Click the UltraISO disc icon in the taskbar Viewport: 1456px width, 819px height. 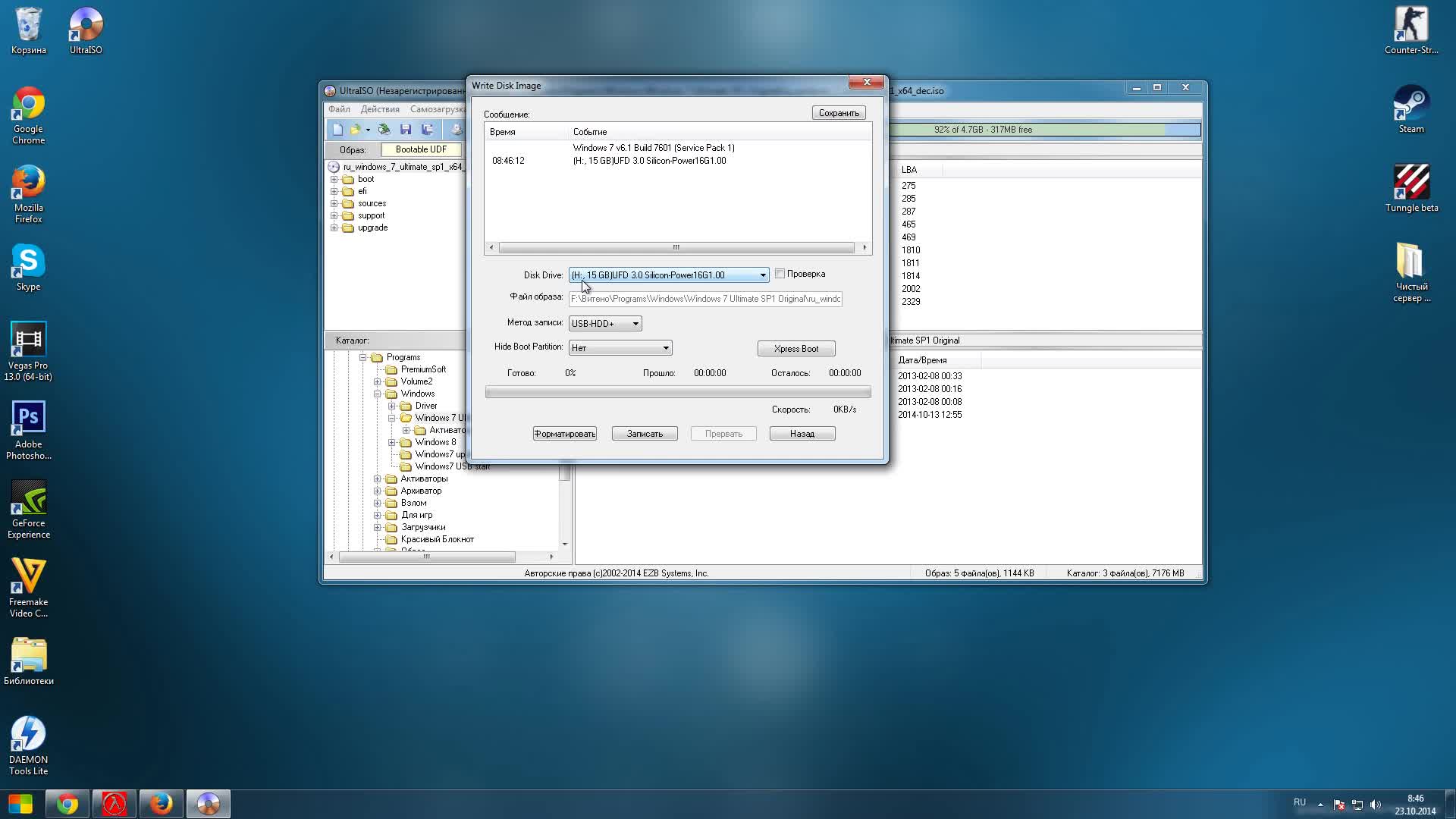(208, 804)
